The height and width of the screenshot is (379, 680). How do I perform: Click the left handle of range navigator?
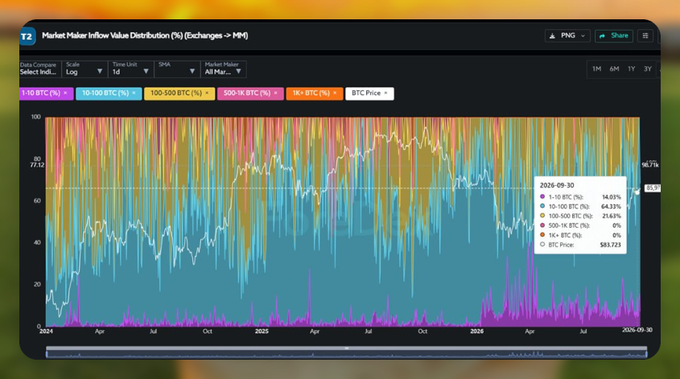(x=47, y=354)
